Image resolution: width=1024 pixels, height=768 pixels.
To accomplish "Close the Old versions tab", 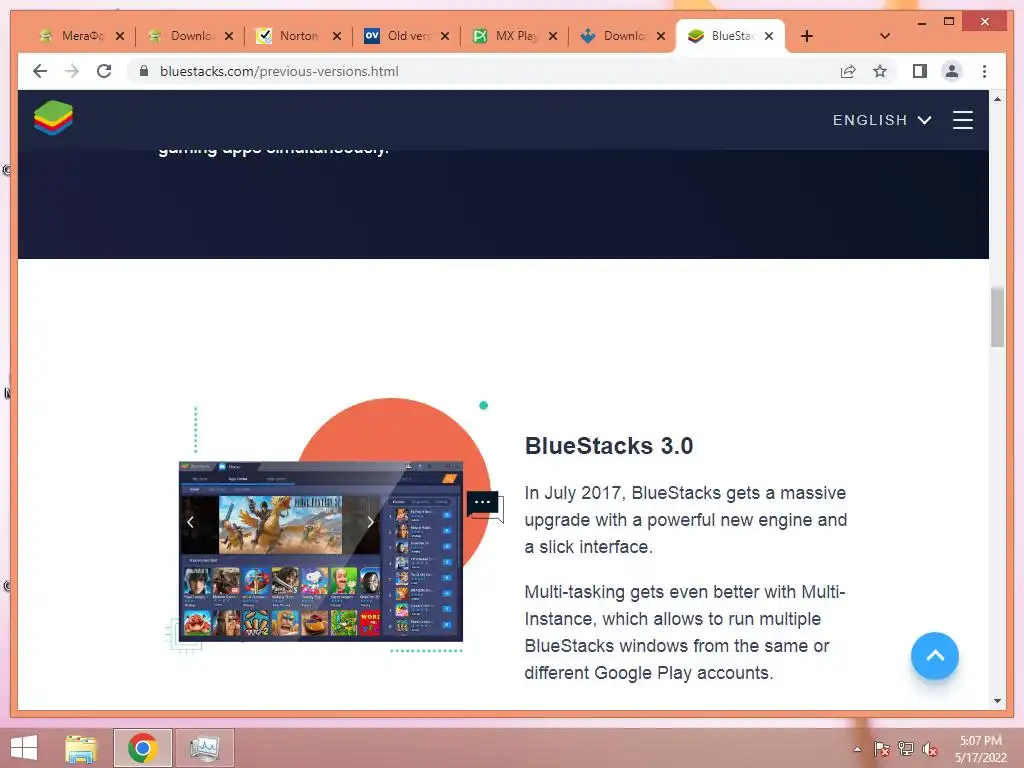I will click(445, 36).
